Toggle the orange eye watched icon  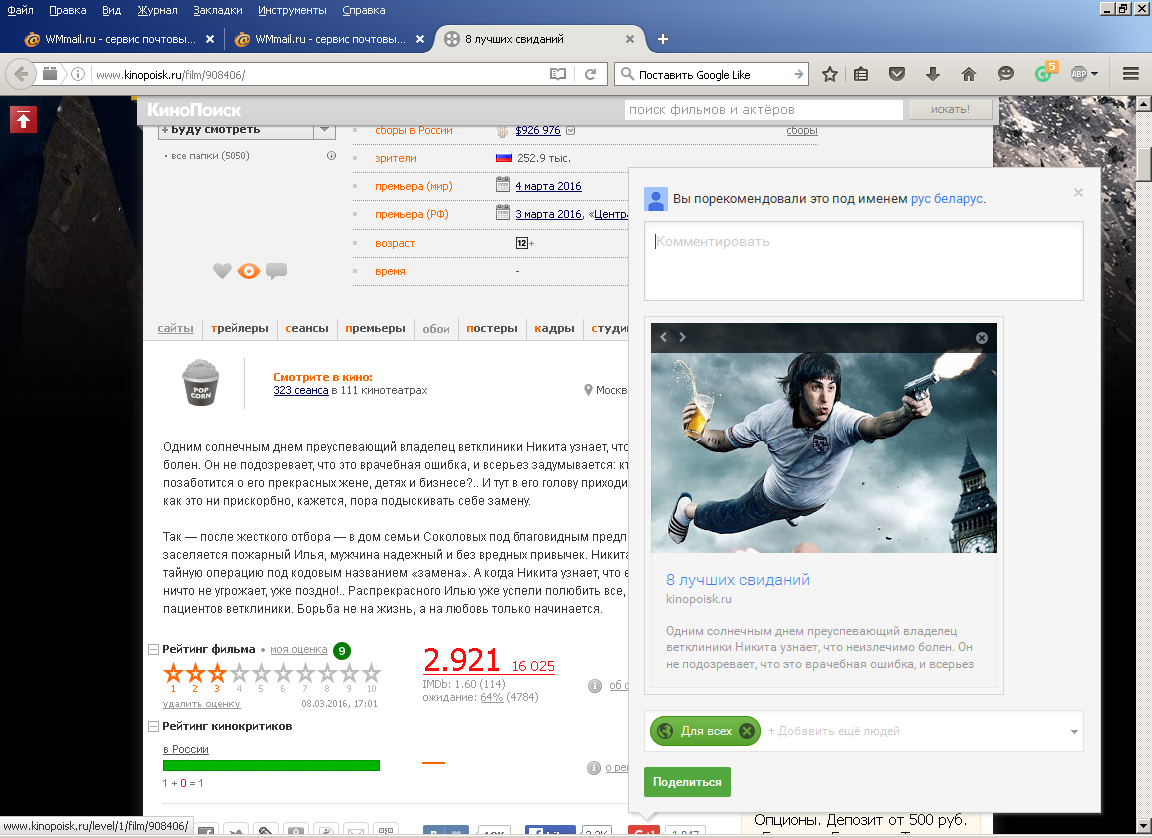249,271
